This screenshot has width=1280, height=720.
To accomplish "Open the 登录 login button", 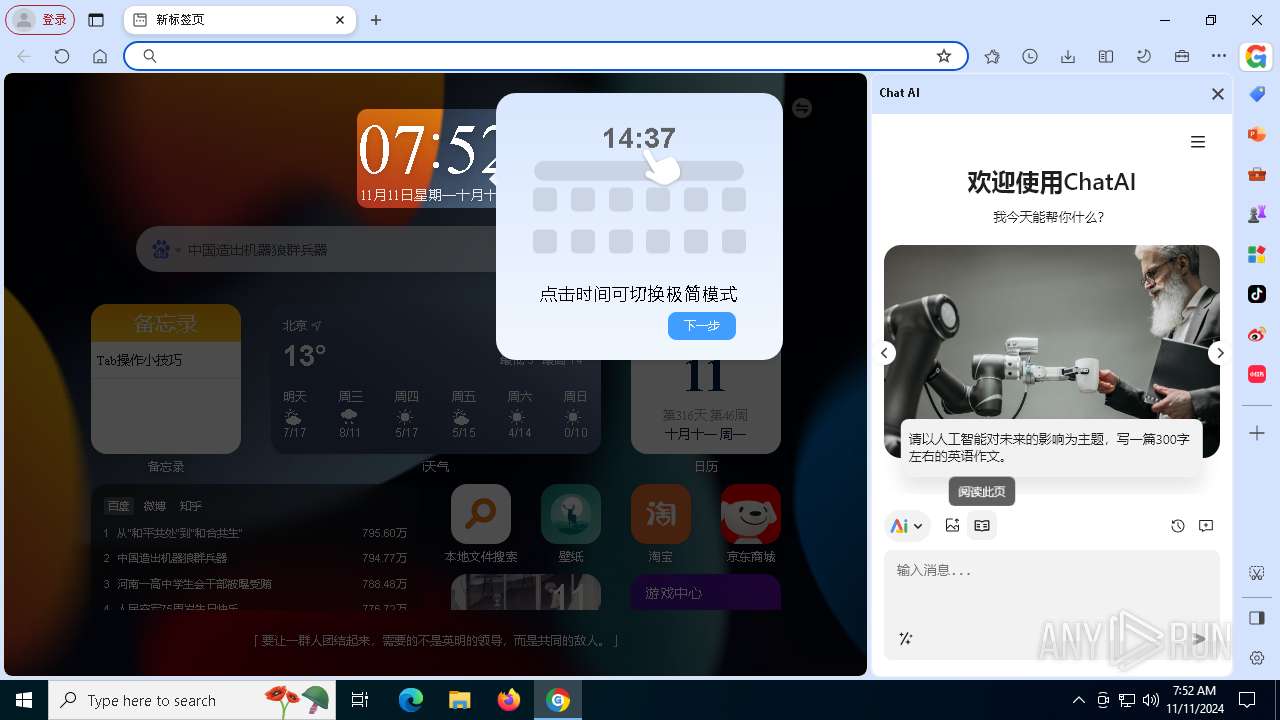I will click(42, 20).
